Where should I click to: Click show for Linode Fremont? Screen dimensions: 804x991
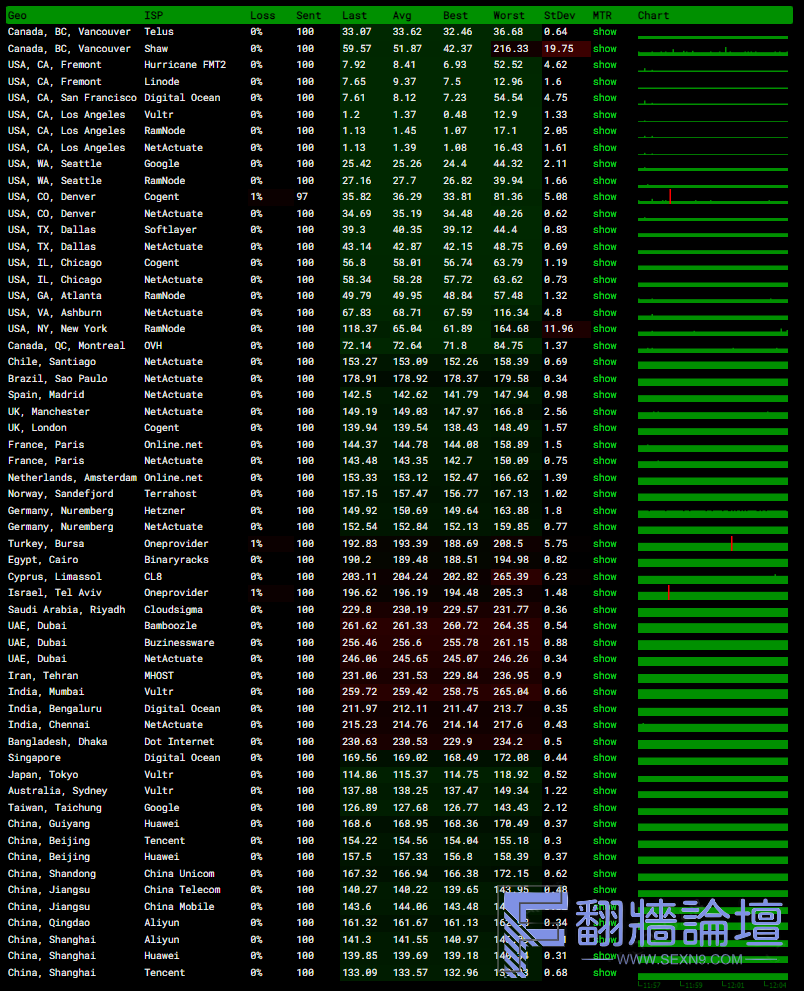[604, 82]
